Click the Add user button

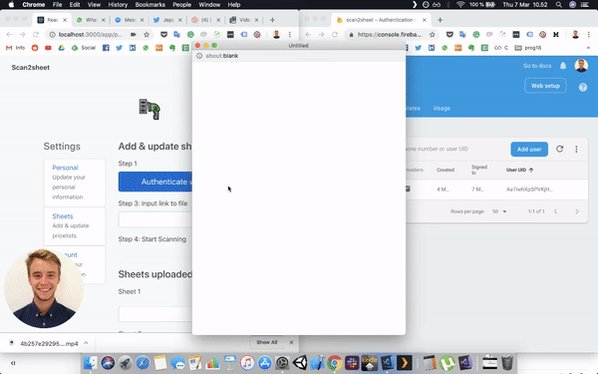(529, 149)
